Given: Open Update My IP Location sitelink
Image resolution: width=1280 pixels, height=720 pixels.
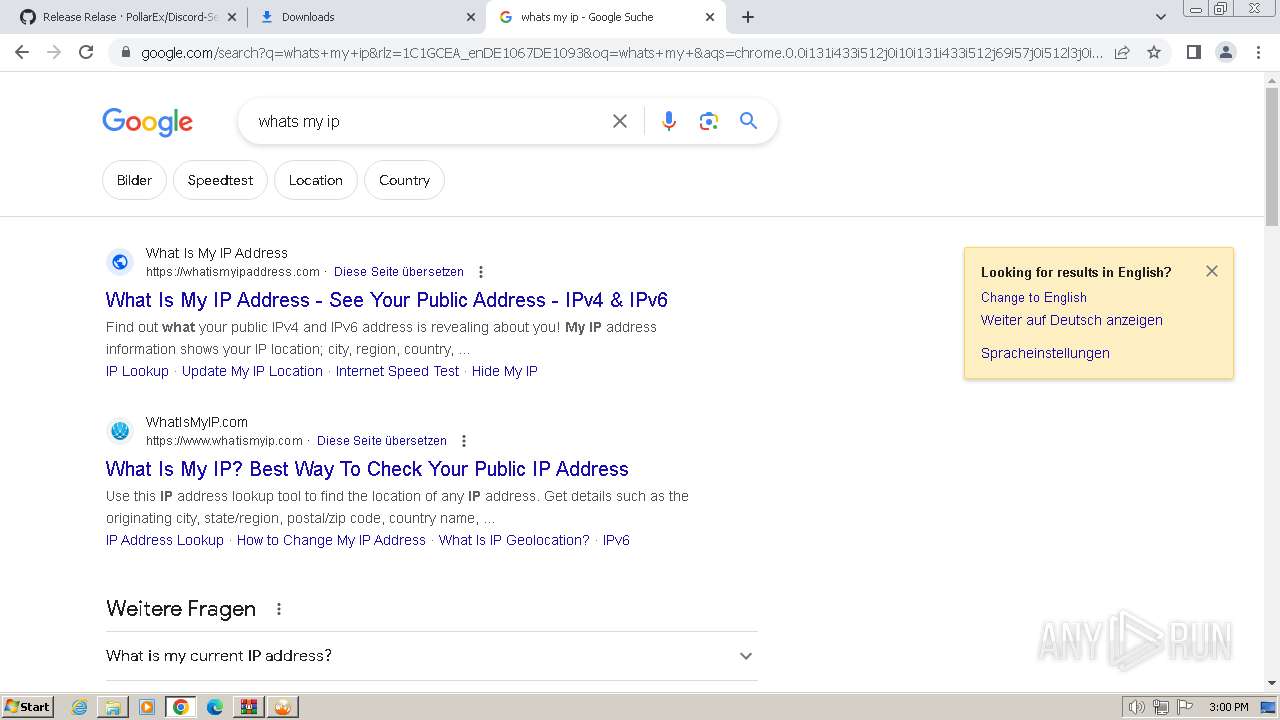Looking at the screenshot, I should click(252, 371).
